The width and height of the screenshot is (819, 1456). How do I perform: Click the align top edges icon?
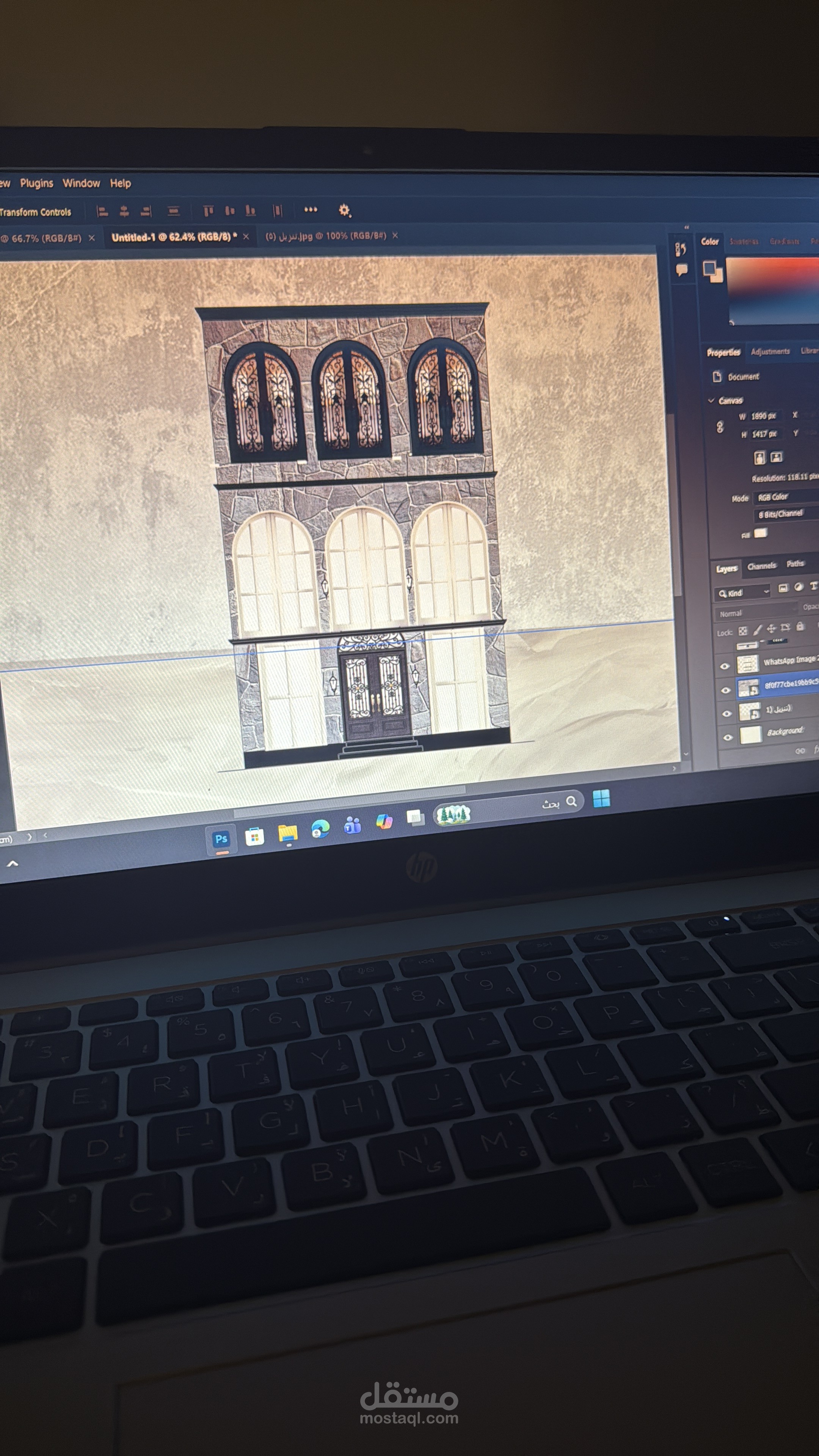209,211
